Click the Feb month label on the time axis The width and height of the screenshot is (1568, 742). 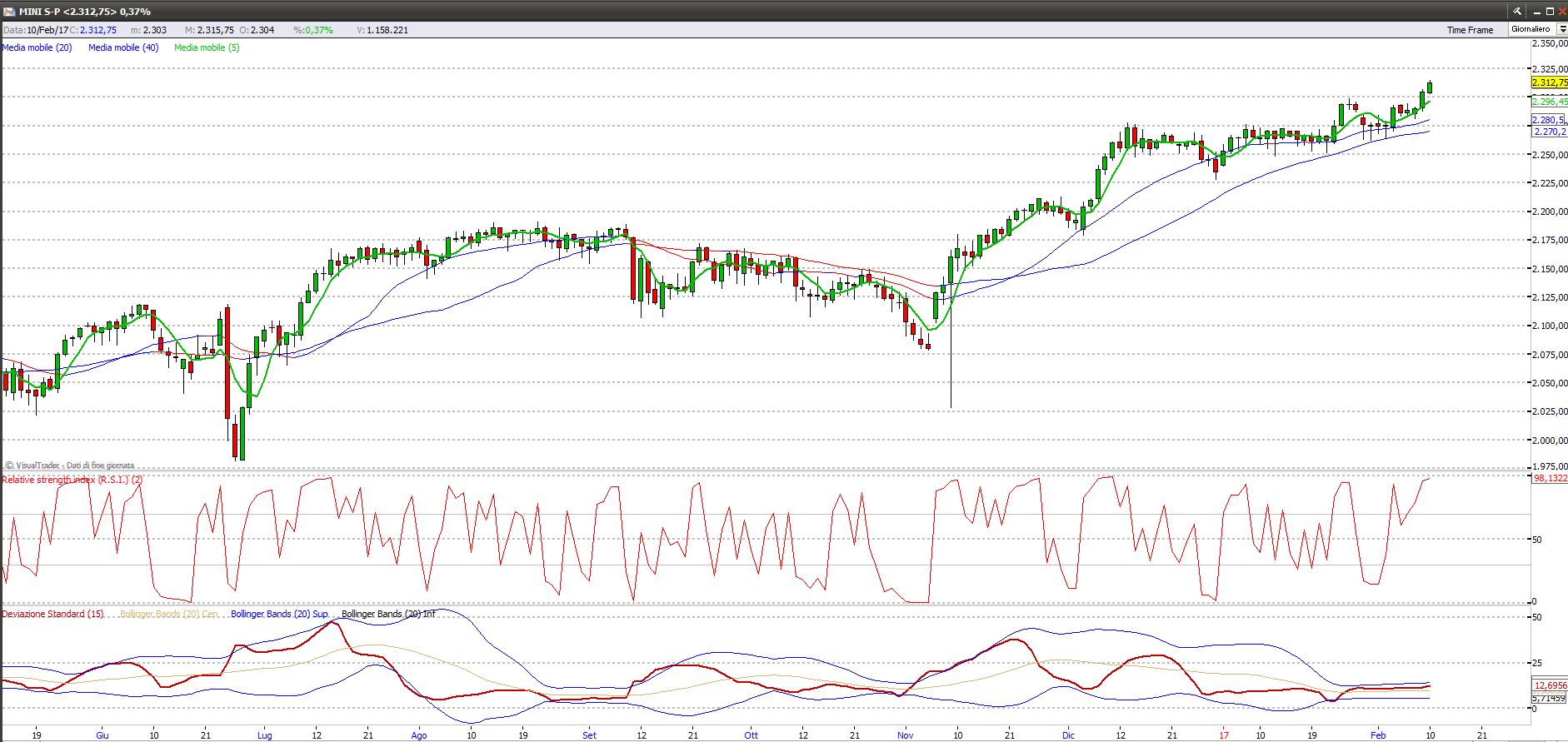coord(1378,735)
